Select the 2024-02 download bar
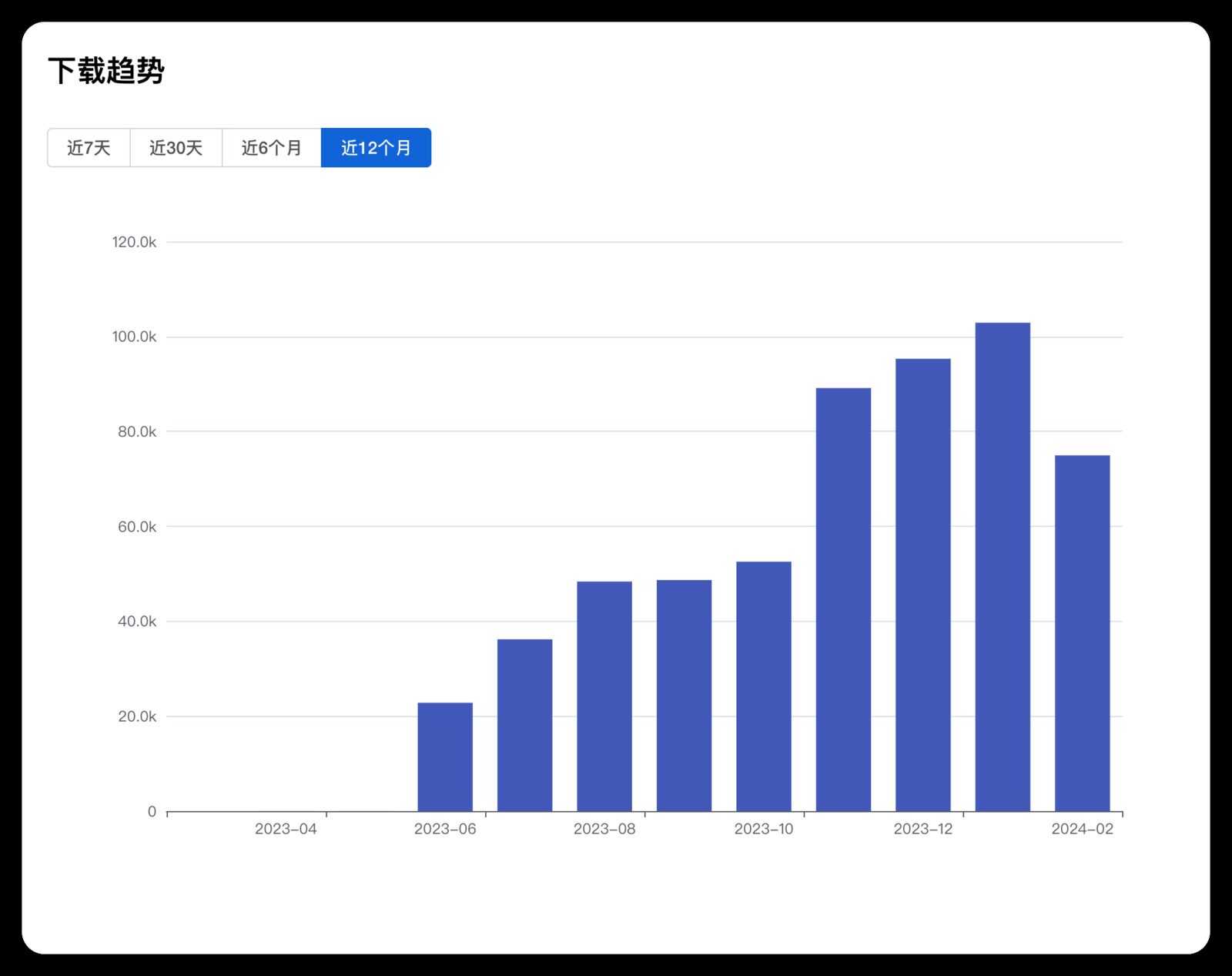Screen dimensions: 1232x976 pos(1083,633)
